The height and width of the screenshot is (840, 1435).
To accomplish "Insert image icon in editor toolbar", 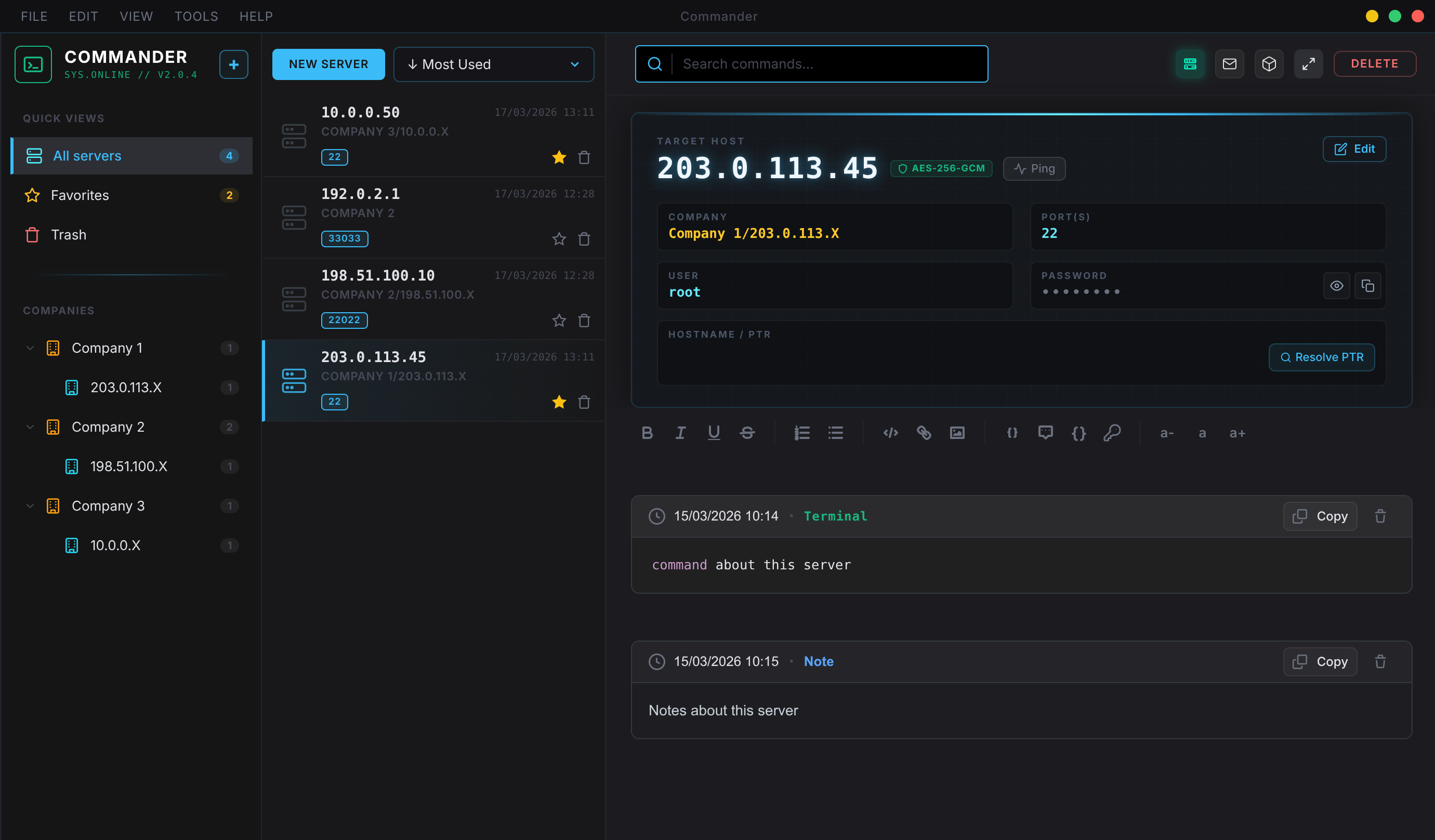I will coord(957,433).
